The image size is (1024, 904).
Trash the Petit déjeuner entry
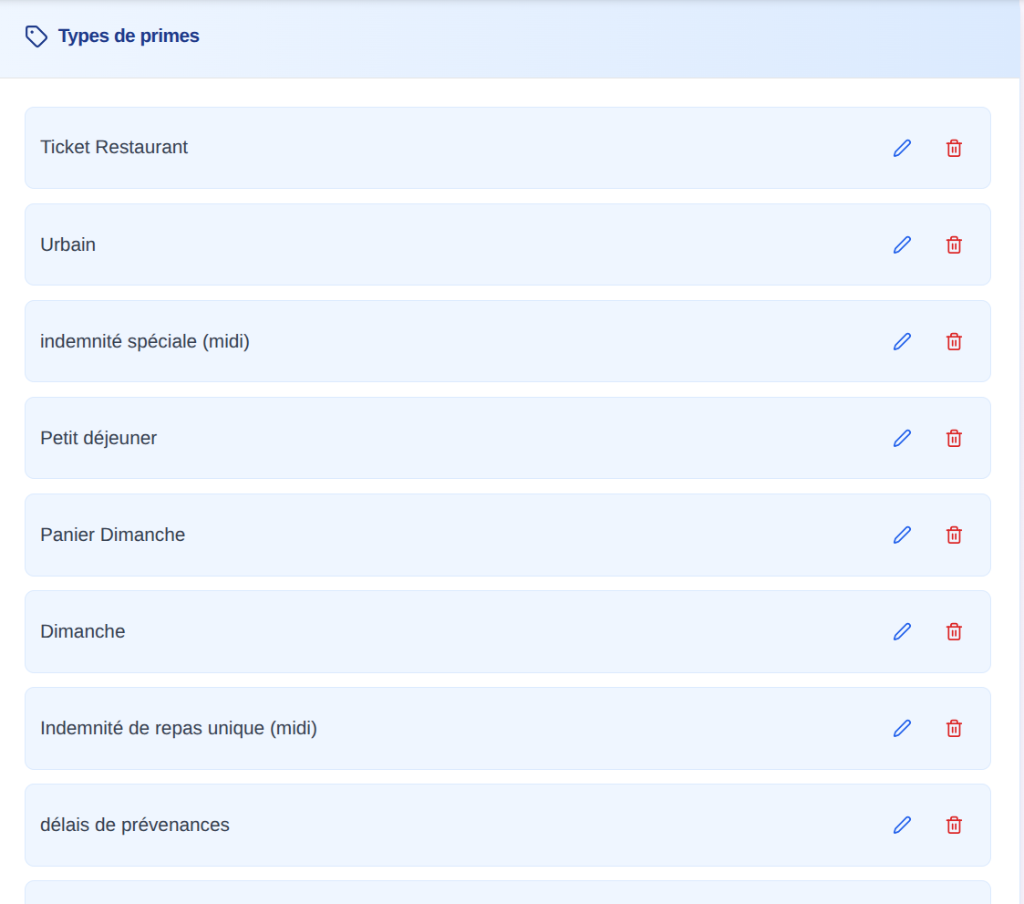coord(953,438)
